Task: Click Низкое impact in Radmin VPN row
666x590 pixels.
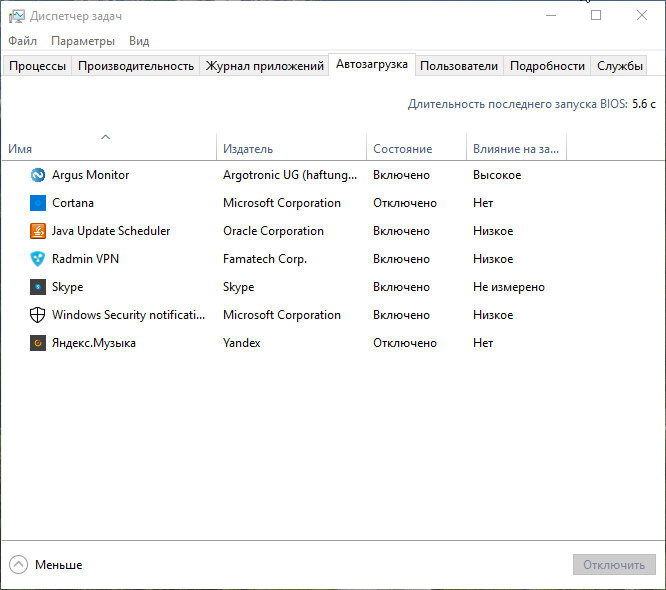Action: tap(493, 259)
